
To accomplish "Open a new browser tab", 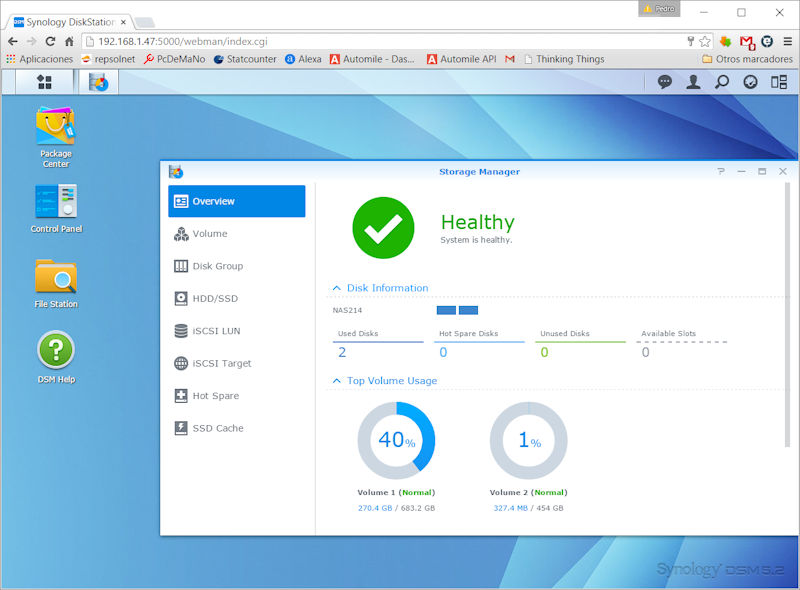I will pos(144,22).
